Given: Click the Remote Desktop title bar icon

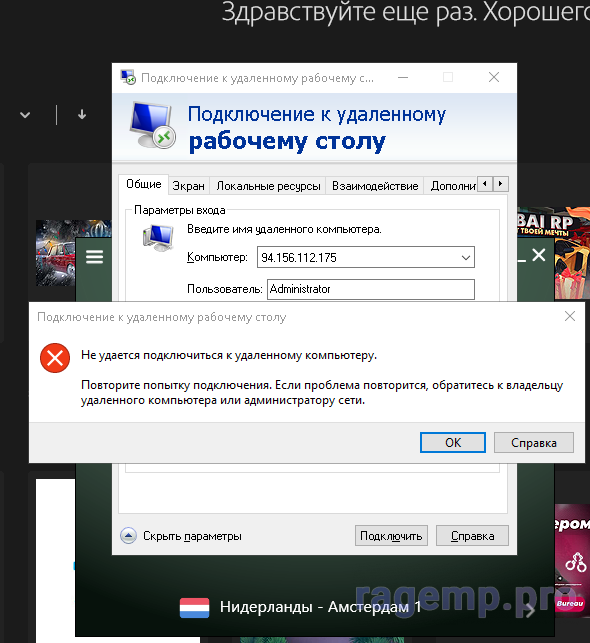Looking at the screenshot, I should click(128, 77).
